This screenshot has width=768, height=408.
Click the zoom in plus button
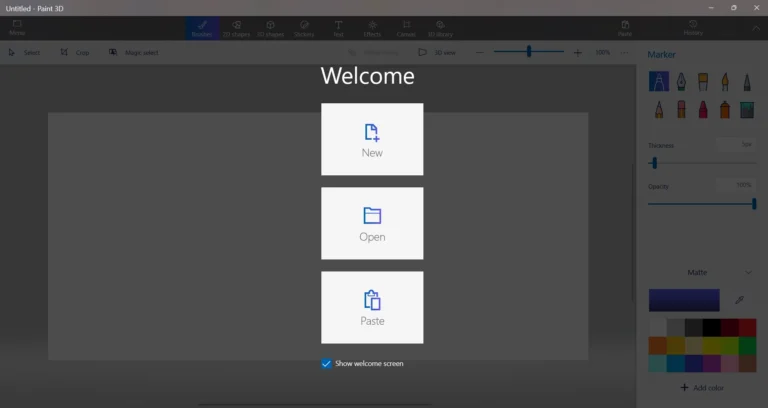tap(578, 52)
